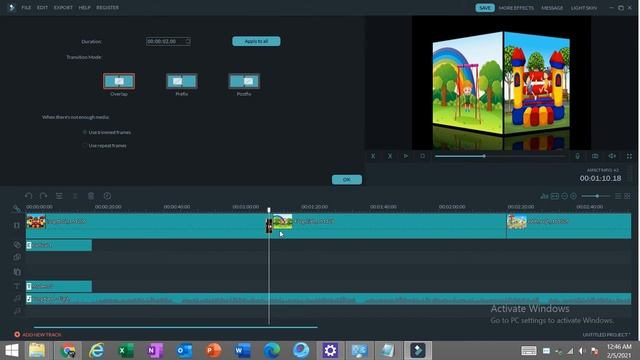Click the video track icon left of the timeline
The image size is (640, 360).
pyautogui.click(x=17, y=225)
